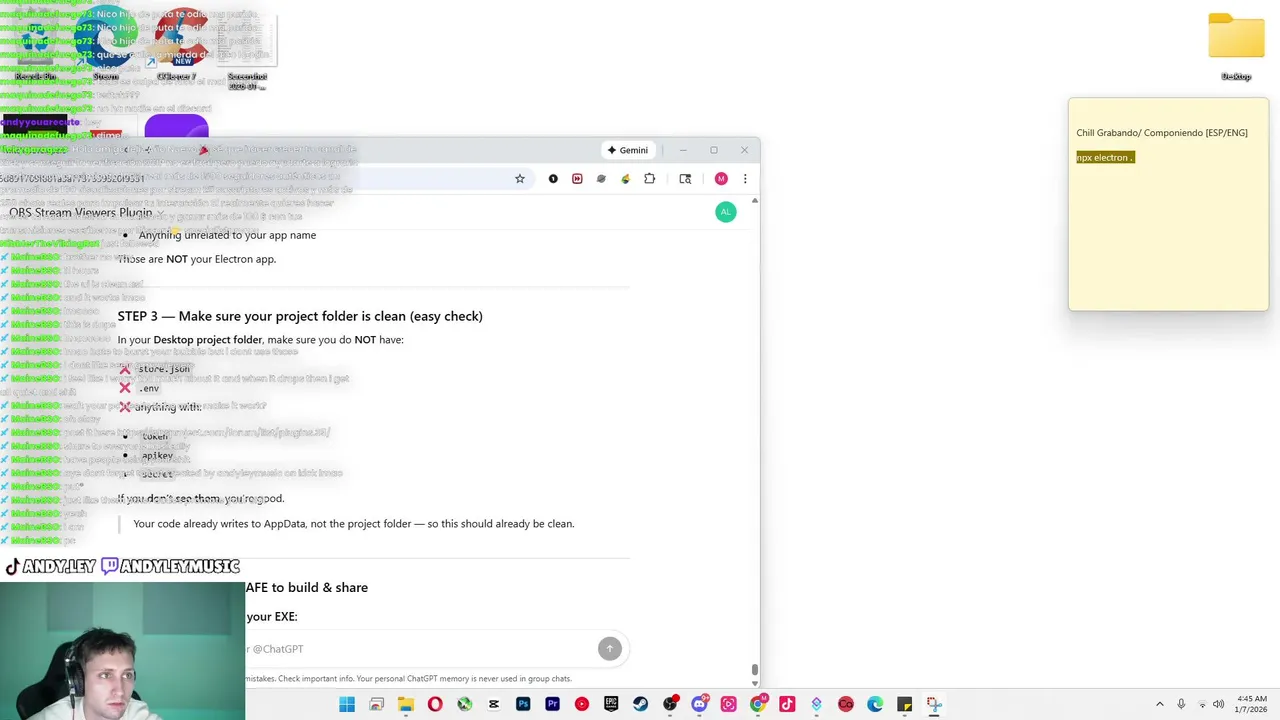Open Photoshop from the taskbar
The image size is (1280, 720).
523,704
